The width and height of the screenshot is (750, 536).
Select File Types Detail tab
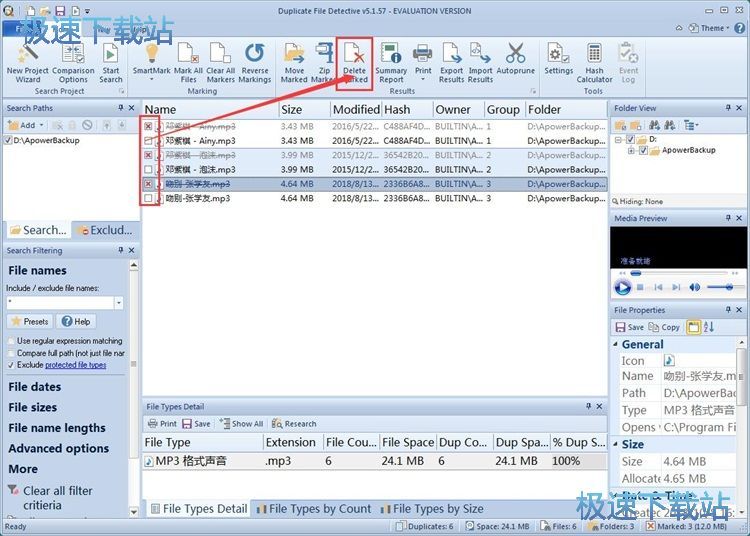point(199,509)
